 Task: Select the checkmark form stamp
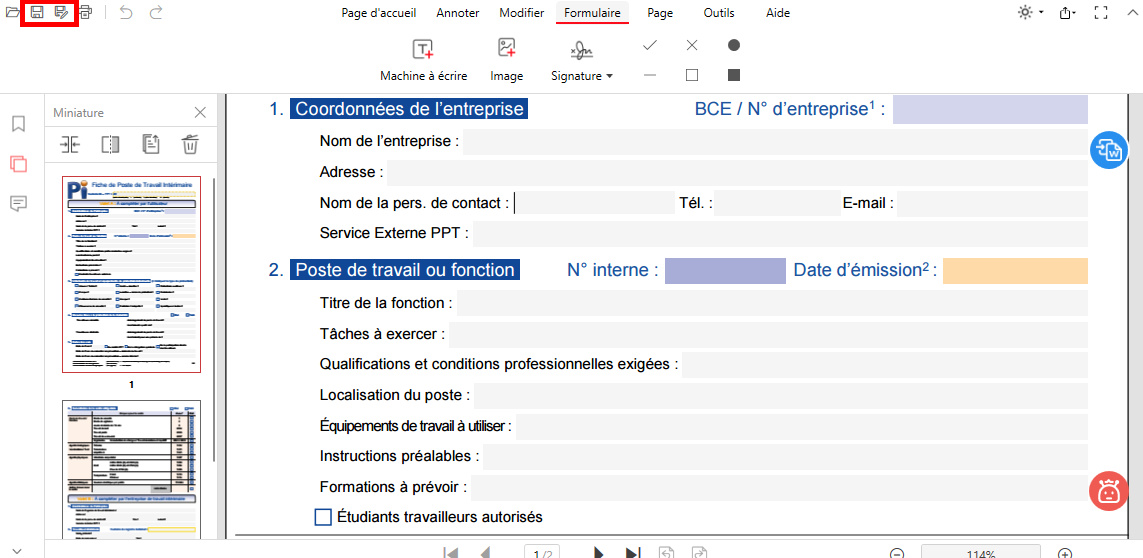tap(649, 45)
